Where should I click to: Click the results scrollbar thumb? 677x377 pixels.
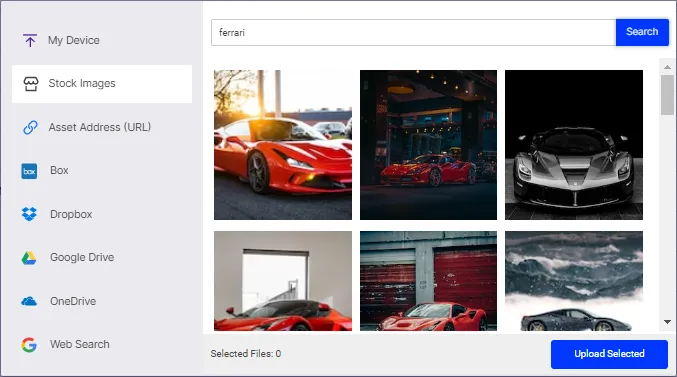(x=667, y=95)
